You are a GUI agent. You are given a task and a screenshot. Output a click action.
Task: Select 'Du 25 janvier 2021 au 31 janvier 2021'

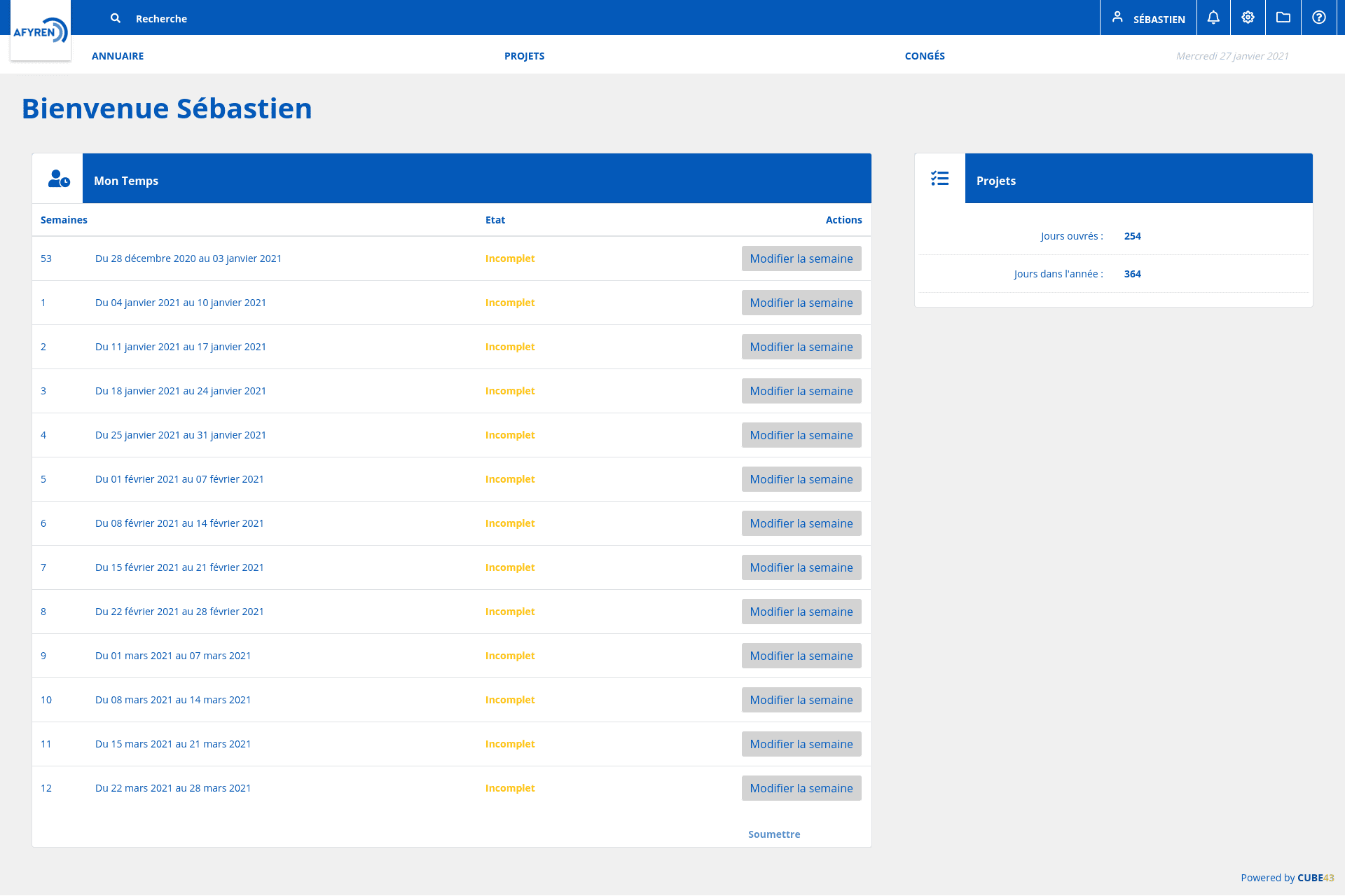coord(181,435)
